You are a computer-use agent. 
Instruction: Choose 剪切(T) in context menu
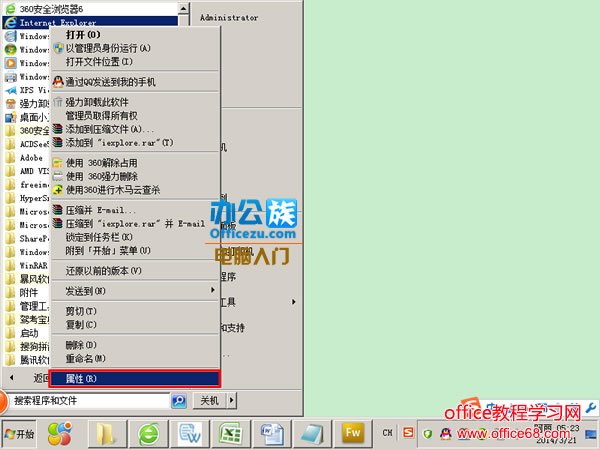[x=135, y=311]
